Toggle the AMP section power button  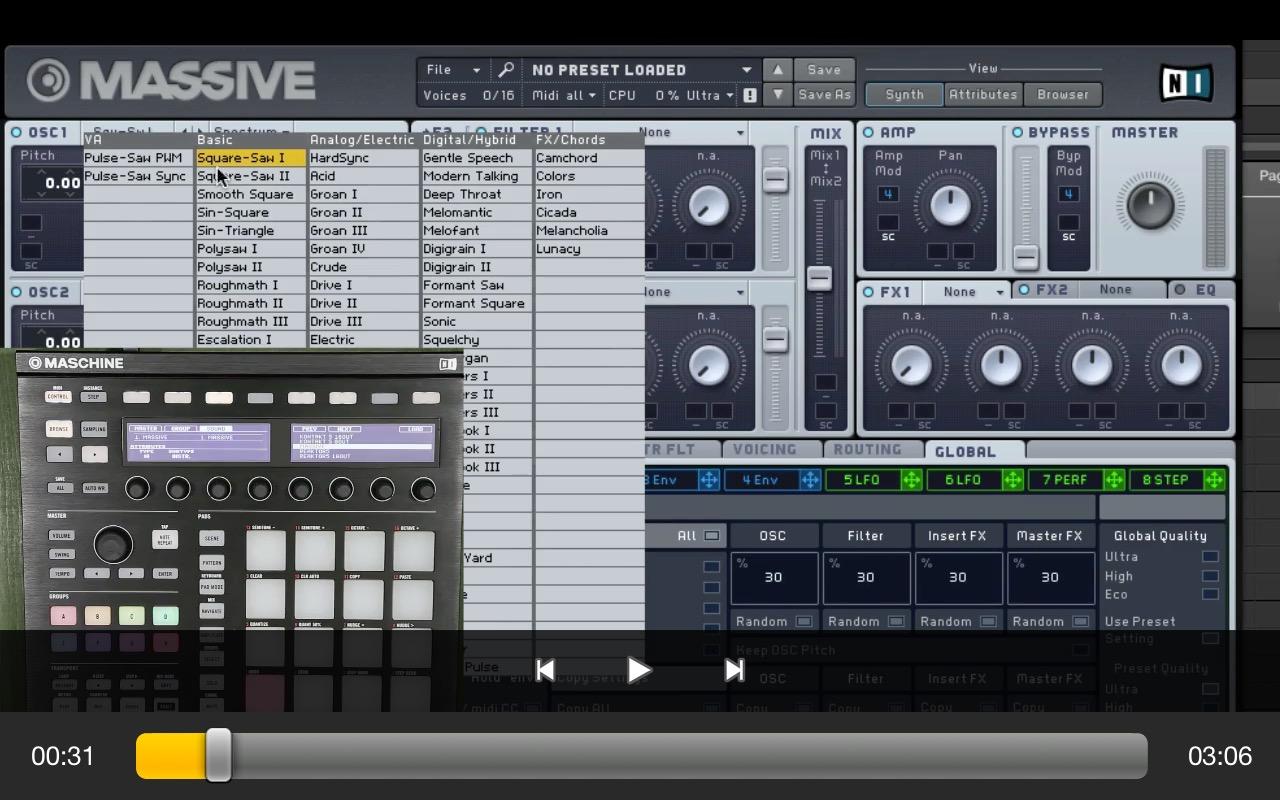868,133
